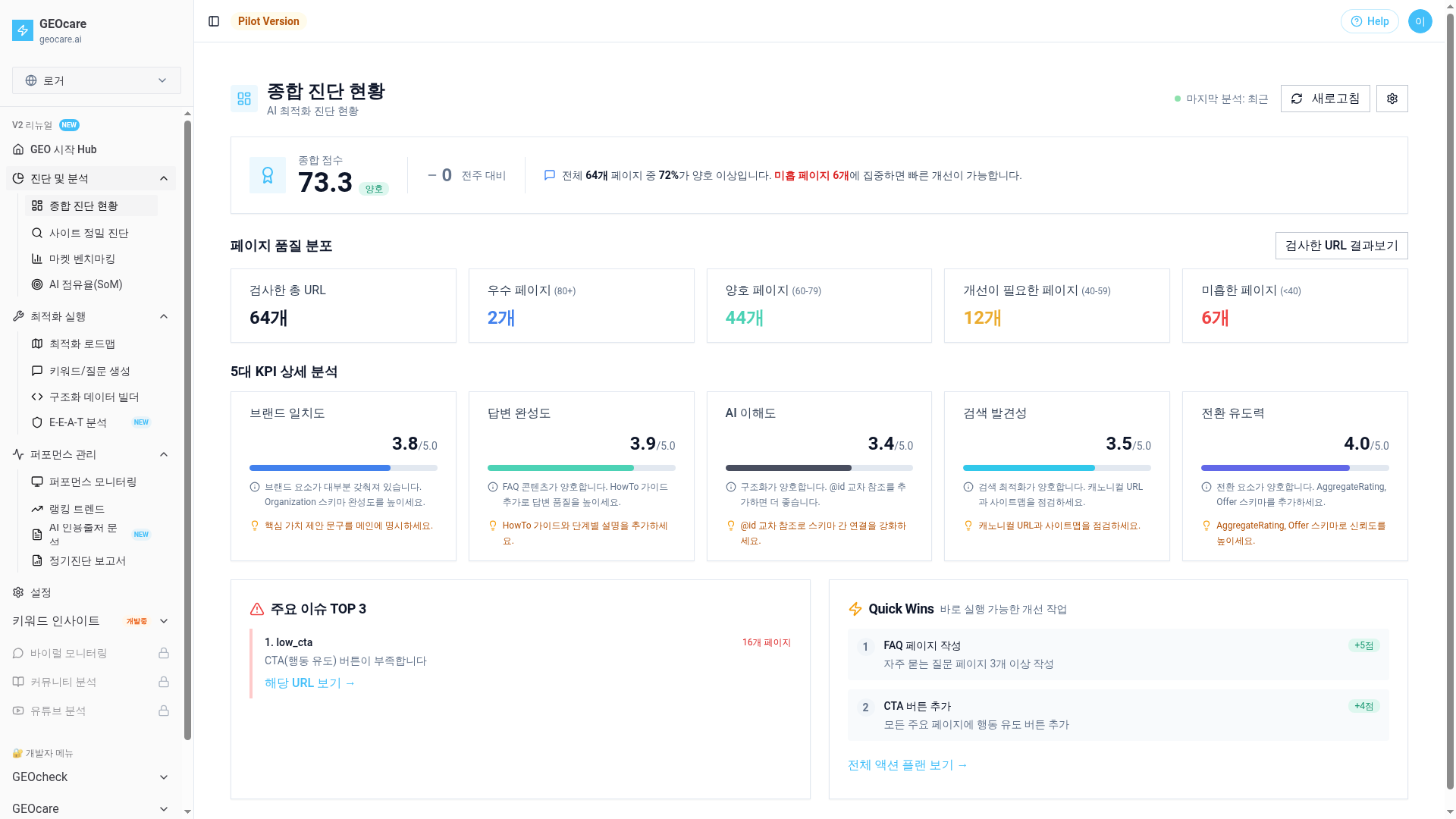Click the user profile avatar top right

click(1420, 21)
